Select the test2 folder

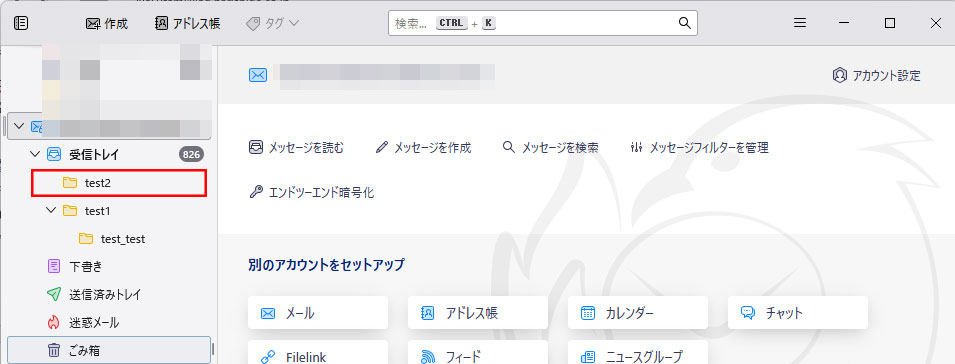[x=119, y=183]
